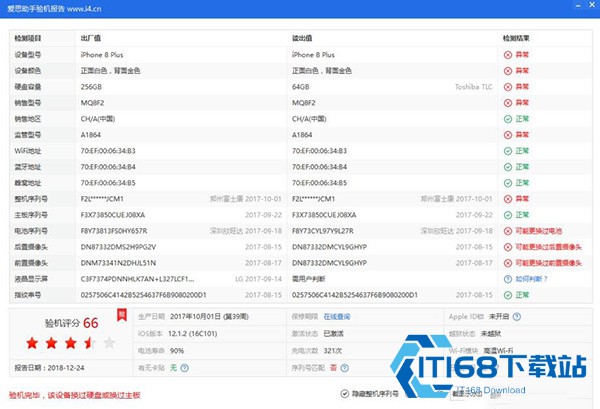Click the 检测结果 column header
This screenshot has width=600, height=409.
(x=516, y=38)
